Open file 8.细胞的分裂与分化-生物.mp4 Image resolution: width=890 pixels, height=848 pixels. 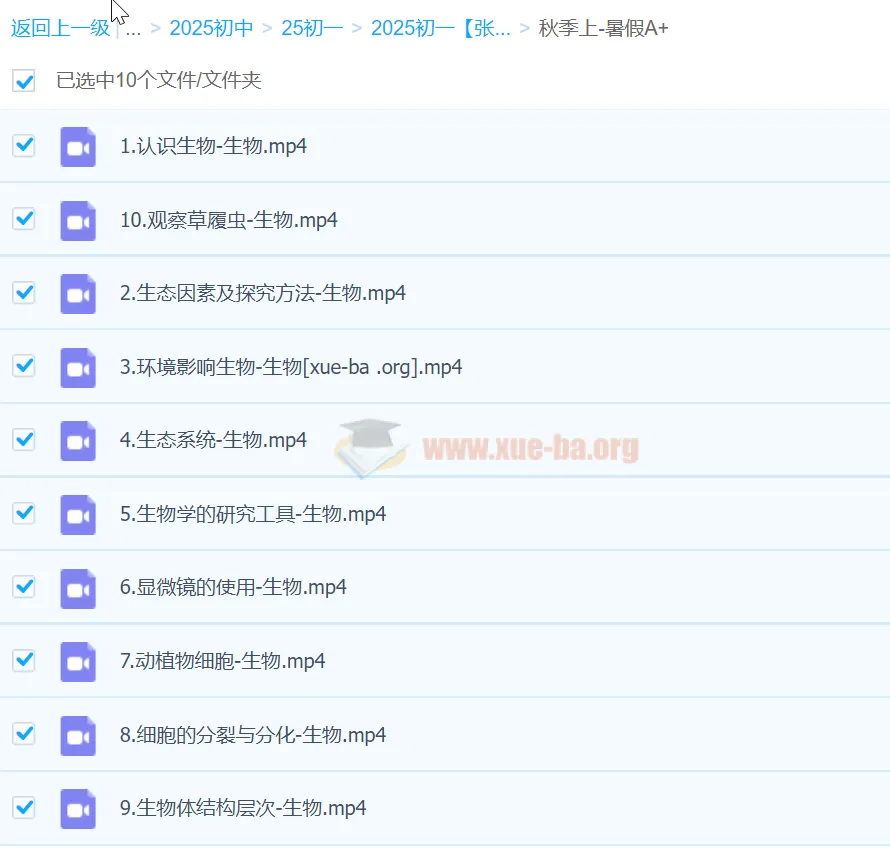pos(253,735)
